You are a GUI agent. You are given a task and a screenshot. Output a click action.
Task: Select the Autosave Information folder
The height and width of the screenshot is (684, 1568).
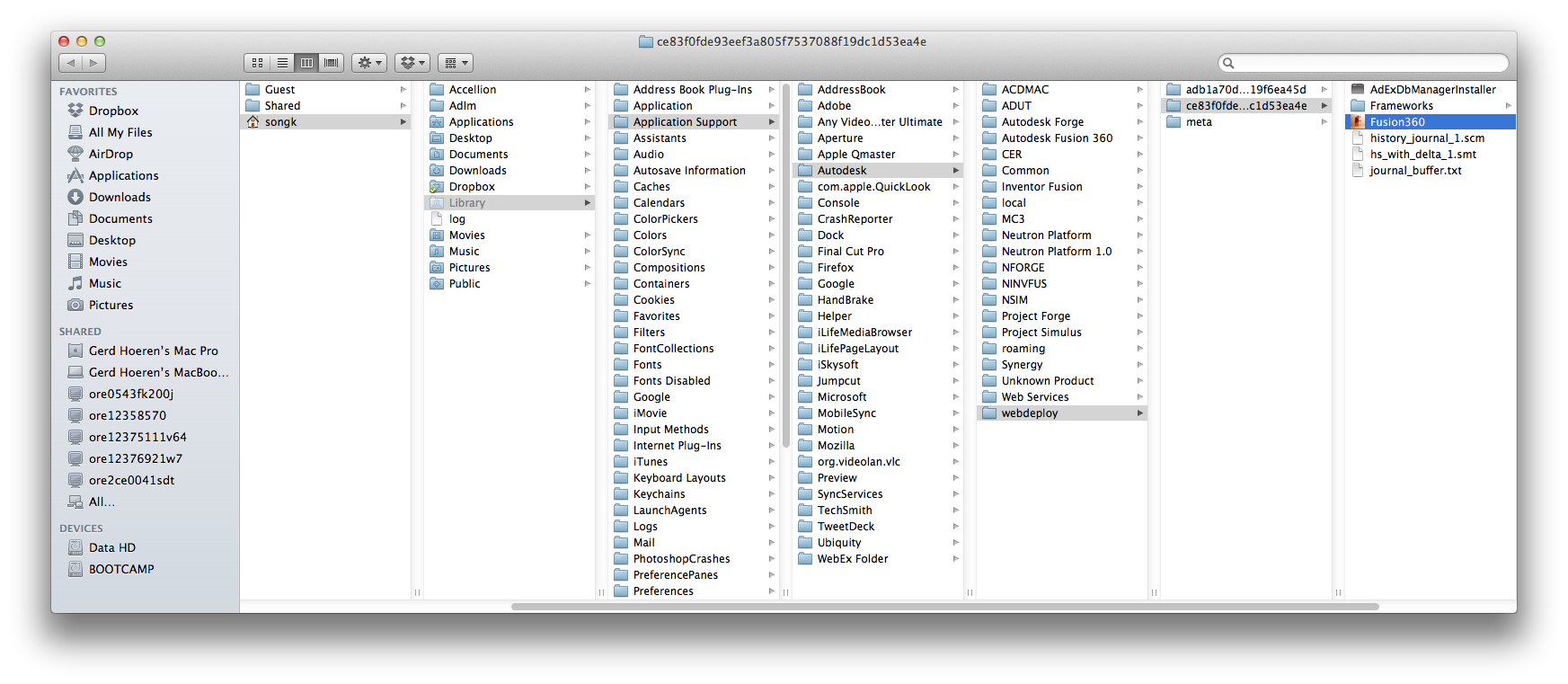click(x=694, y=171)
